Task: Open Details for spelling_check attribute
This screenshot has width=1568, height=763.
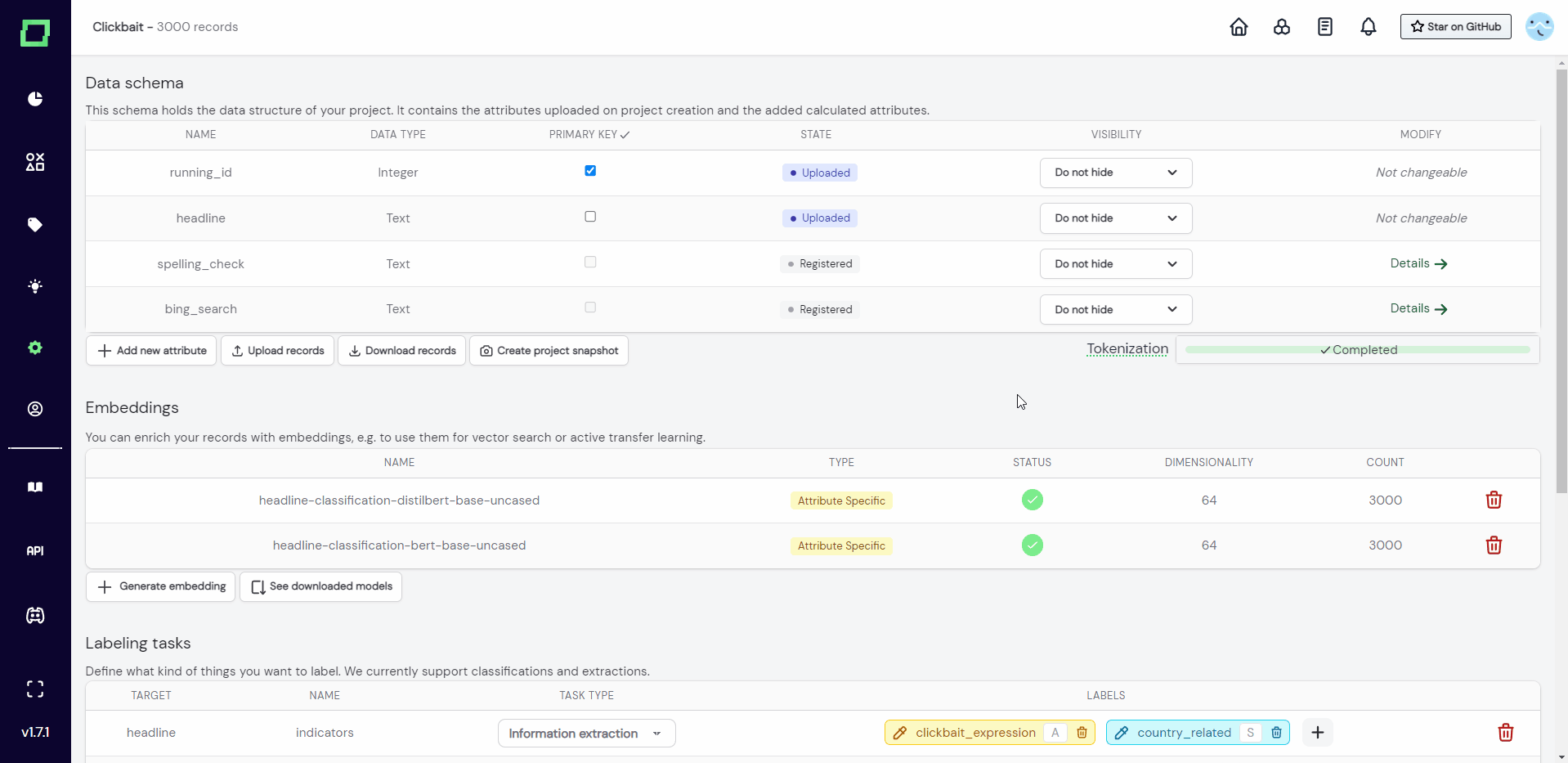Action: [1419, 263]
